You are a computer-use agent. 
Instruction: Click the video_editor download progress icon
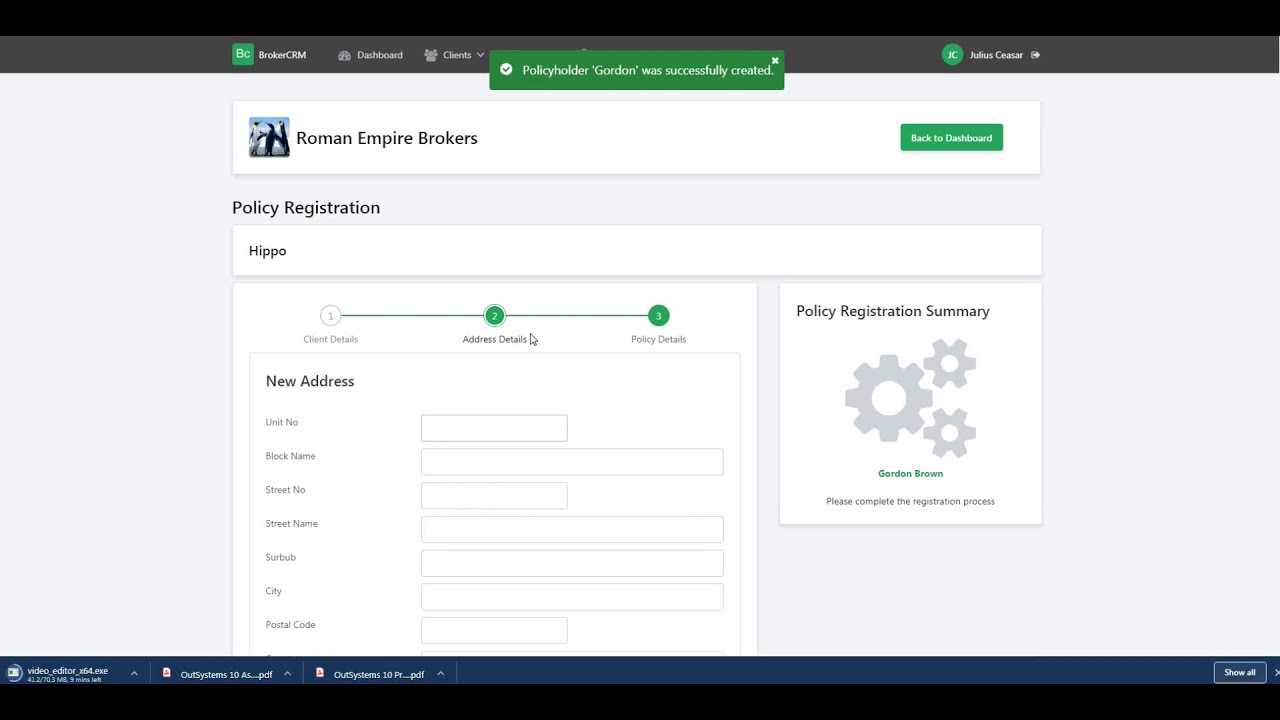[x=14, y=673]
